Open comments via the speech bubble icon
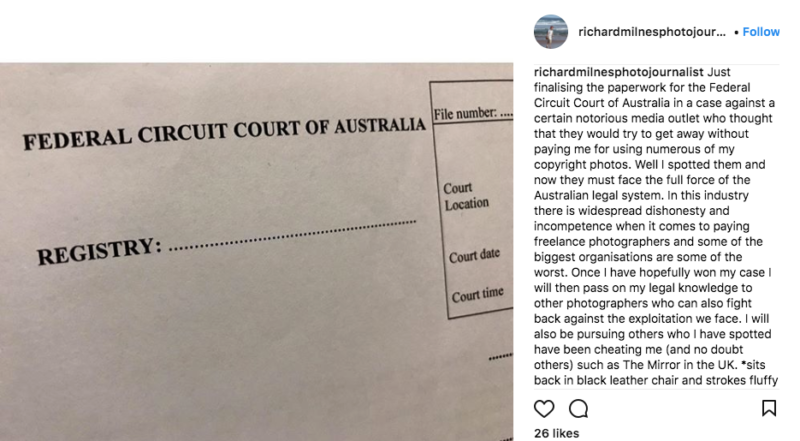This screenshot has width=800, height=441. click(578, 408)
